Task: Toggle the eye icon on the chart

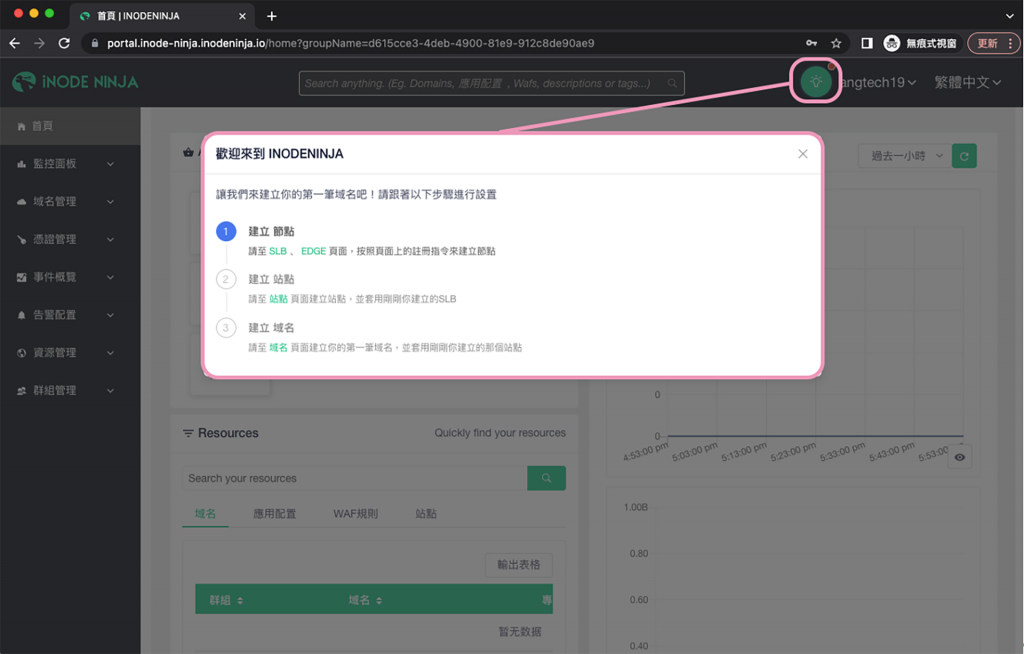Action: click(x=959, y=457)
